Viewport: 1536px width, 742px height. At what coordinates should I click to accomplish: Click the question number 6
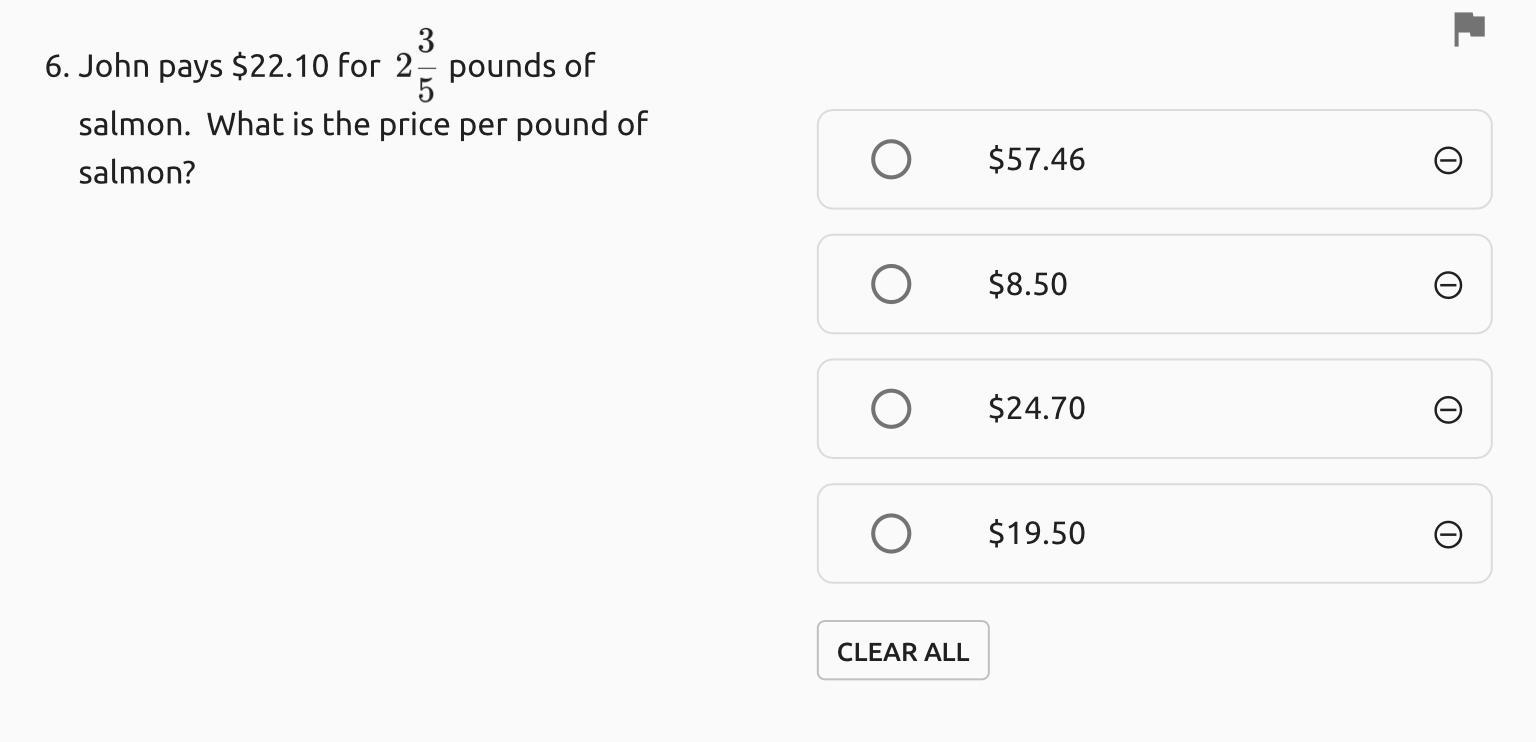(56, 67)
